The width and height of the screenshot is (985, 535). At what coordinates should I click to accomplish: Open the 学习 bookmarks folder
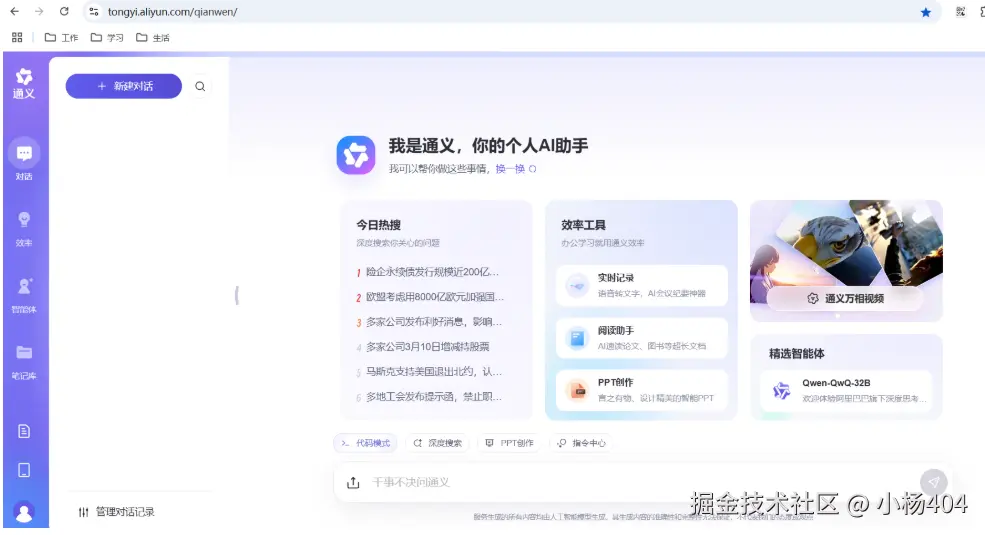pos(107,38)
